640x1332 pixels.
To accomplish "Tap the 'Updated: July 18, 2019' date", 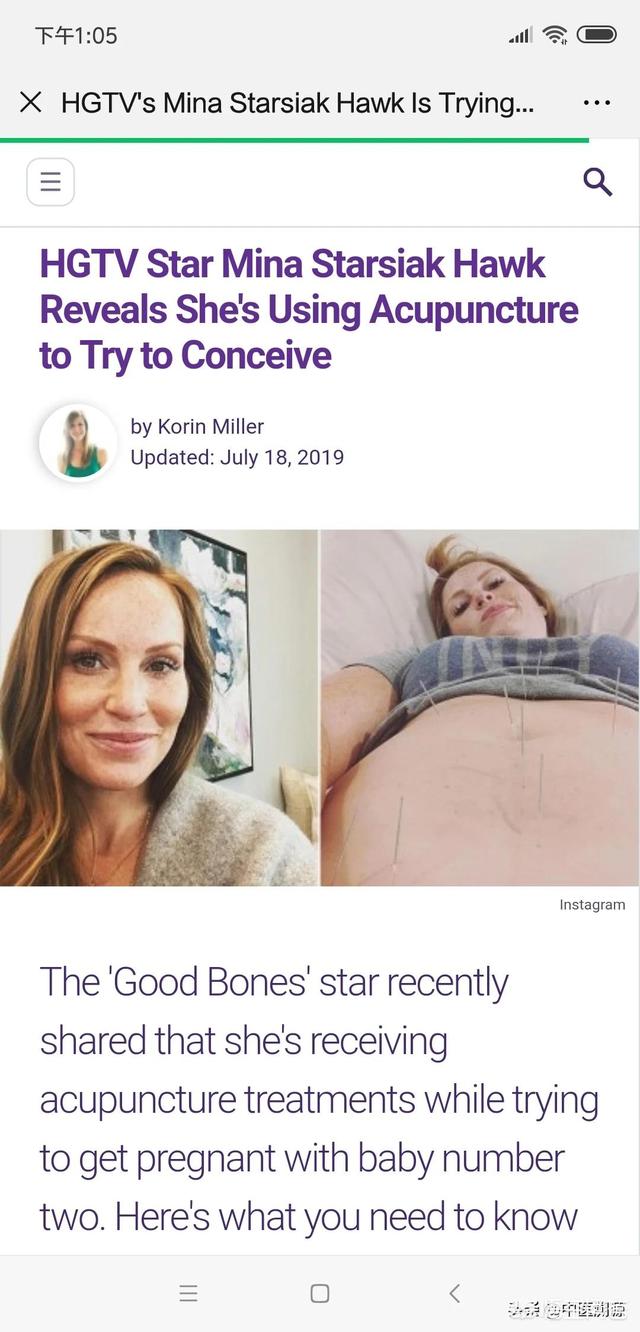I will pyautogui.click(x=237, y=458).
